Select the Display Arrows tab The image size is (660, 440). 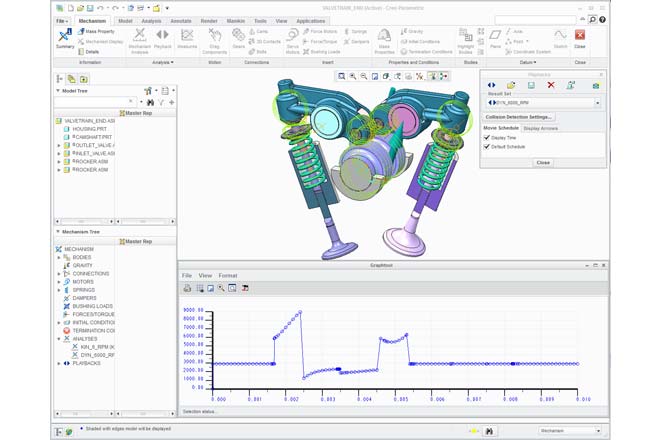(x=540, y=128)
